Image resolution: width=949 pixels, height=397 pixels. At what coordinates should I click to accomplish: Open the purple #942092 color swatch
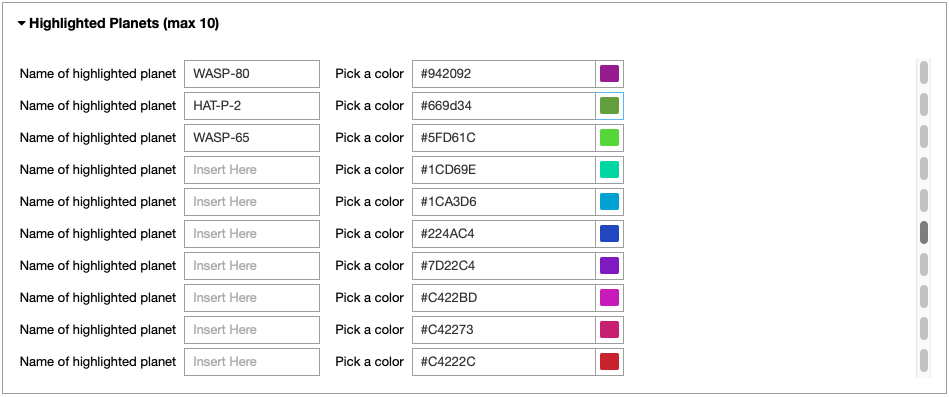pyautogui.click(x=609, y=74)
